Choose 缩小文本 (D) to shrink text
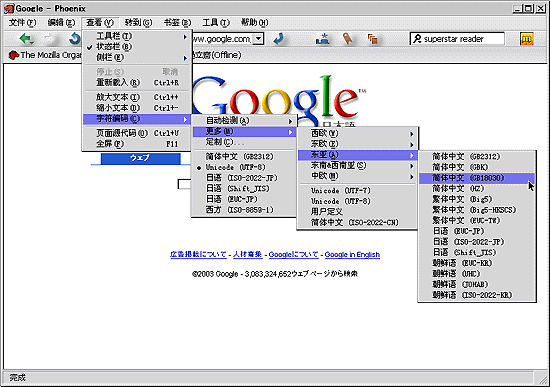550x387 pixels. pos(137,108)
